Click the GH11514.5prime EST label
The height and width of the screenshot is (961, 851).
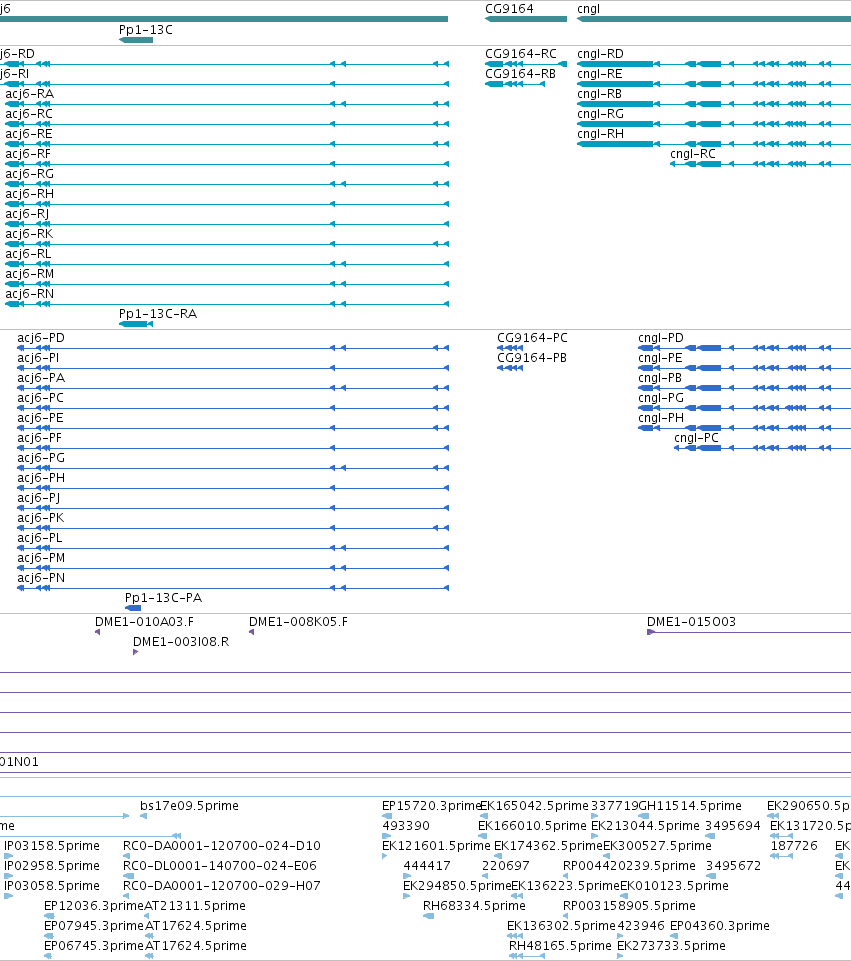coord(690,806)
